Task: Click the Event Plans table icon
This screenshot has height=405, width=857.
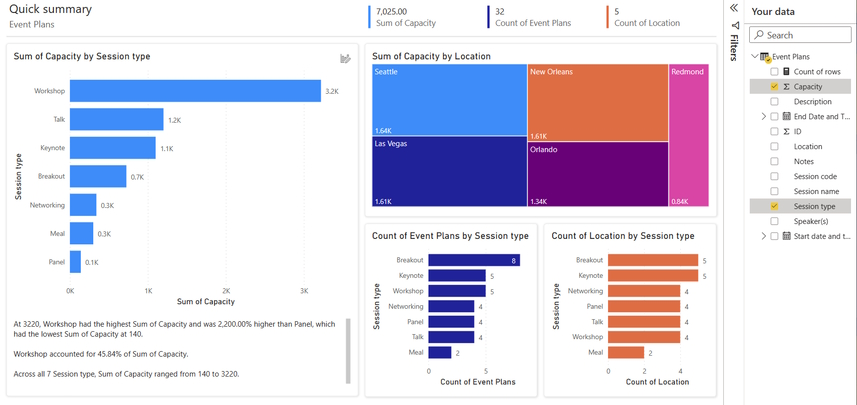Action: 765,57
